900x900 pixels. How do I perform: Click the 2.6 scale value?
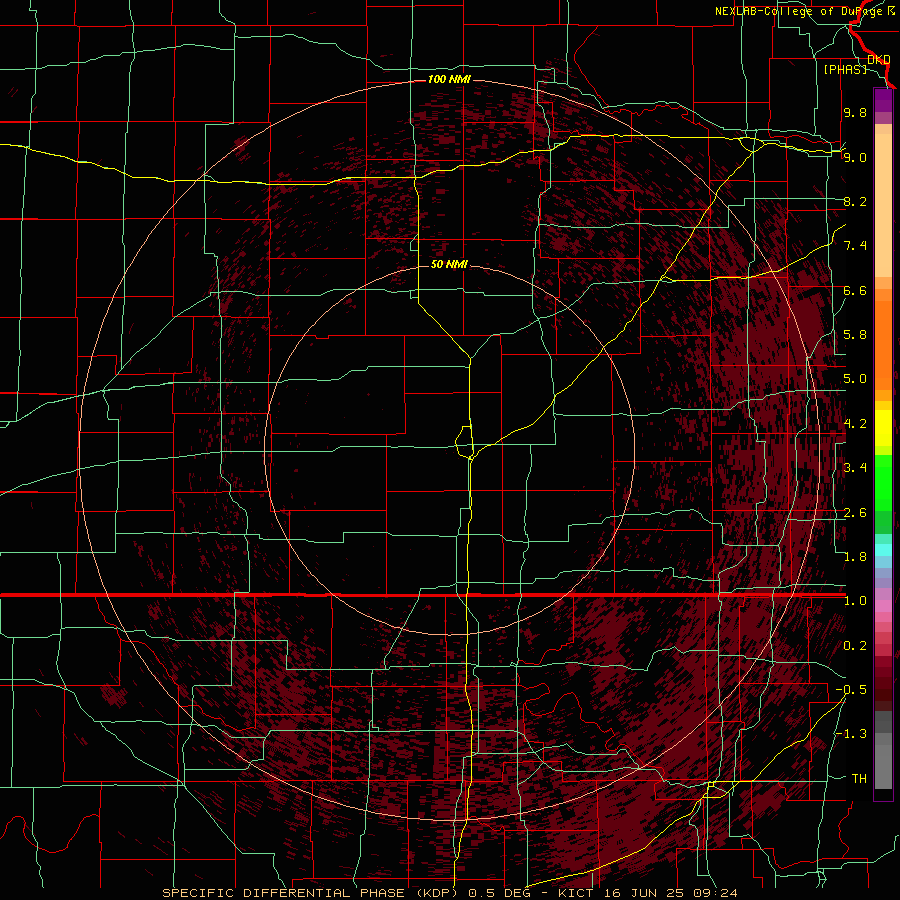[855, 513]
